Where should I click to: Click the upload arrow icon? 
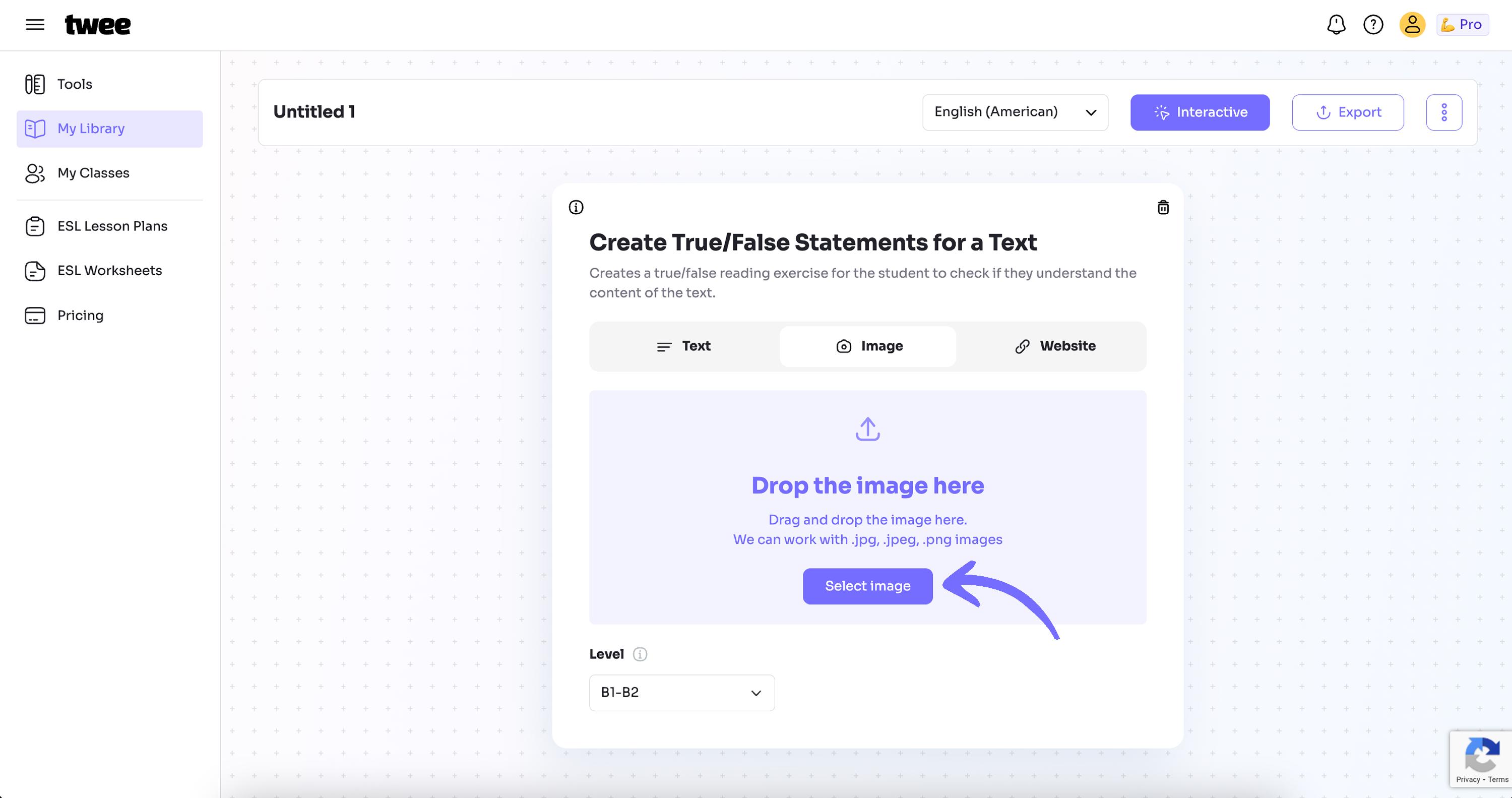(x=867, y=428)
